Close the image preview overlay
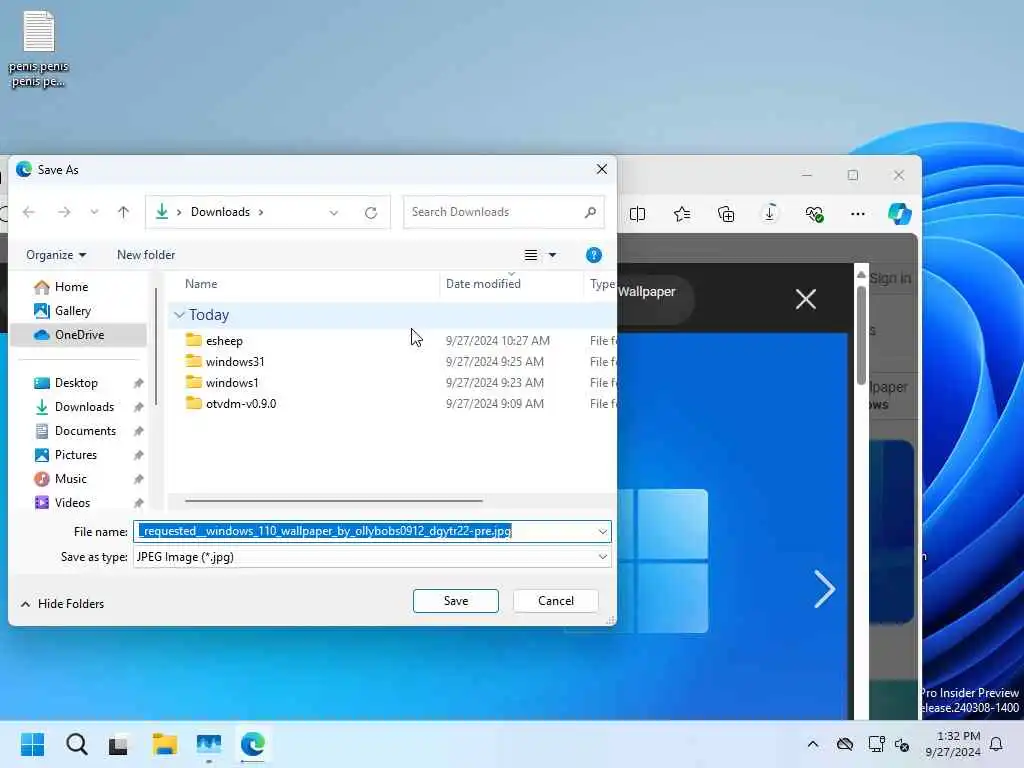Screen dimensions: 1024x768 tap(806, 299)
